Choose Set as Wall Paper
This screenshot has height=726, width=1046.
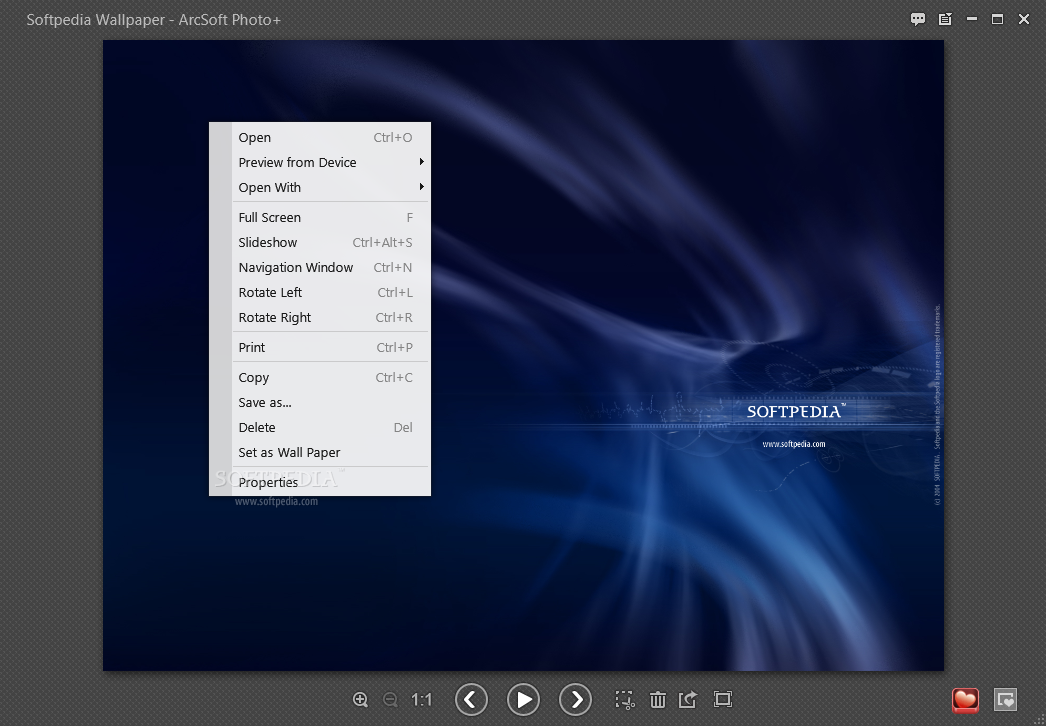point(330,452)
